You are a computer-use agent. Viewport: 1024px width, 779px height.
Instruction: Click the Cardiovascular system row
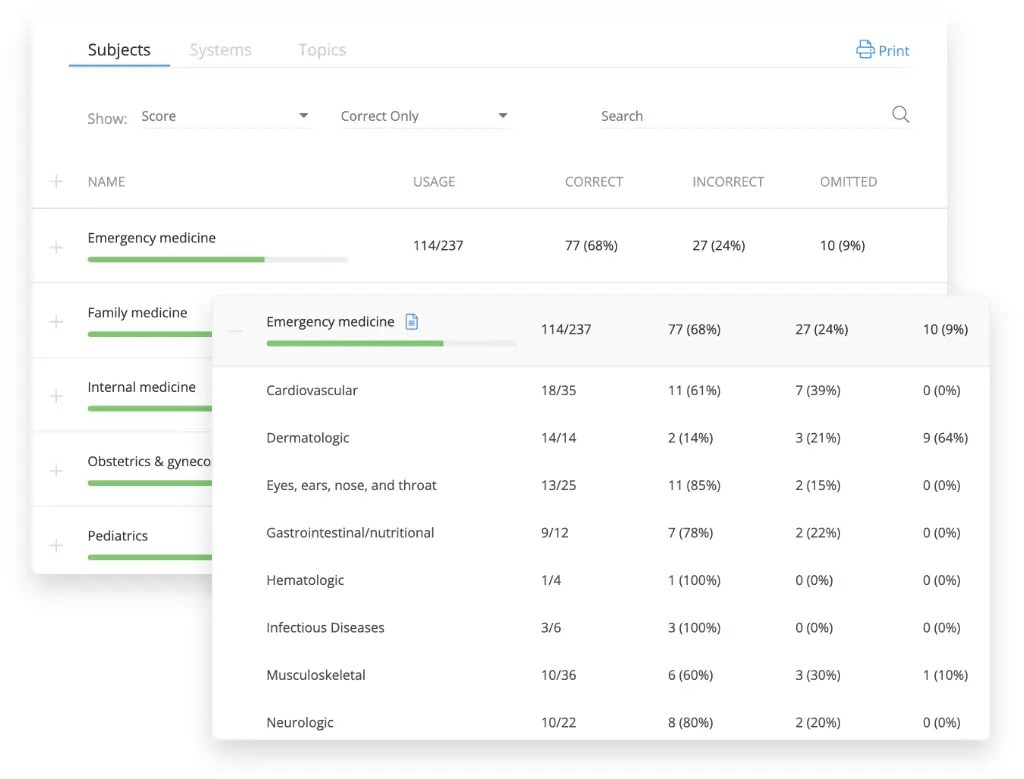[x=312, y=390]
